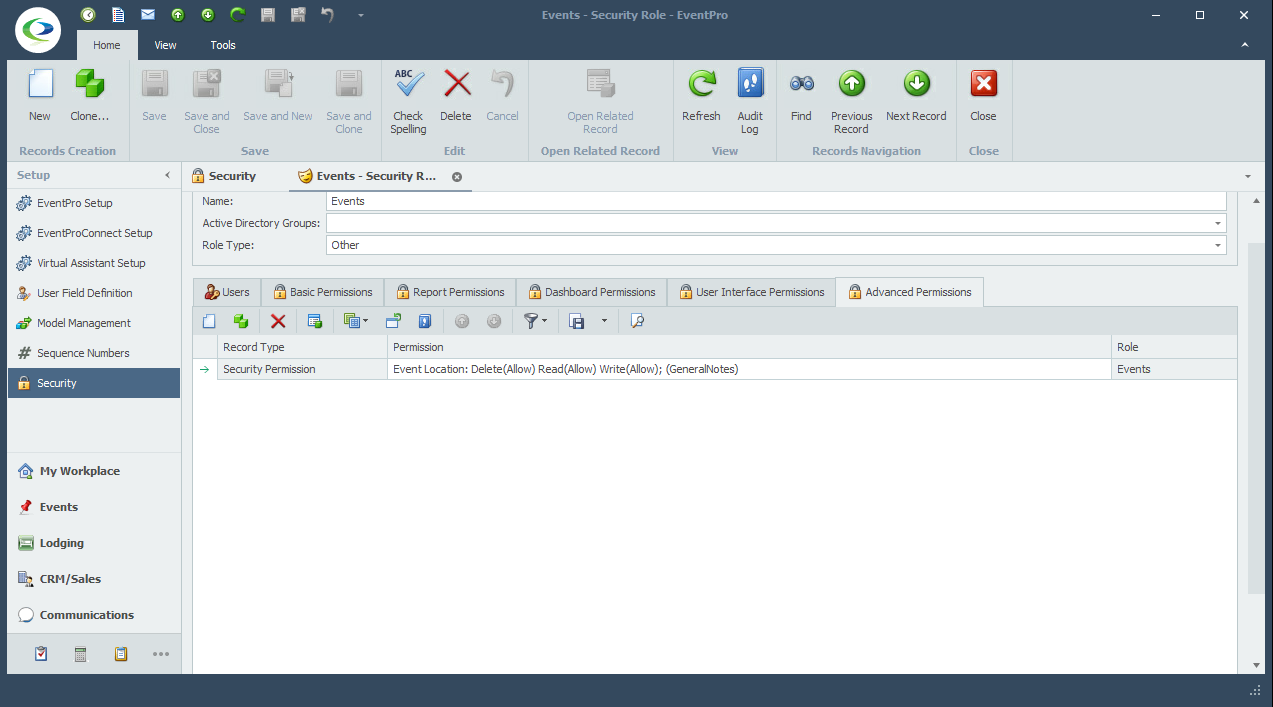Select the Advanced Permissions tab
This screenshot has width=1273, height=707.
click(910, 292)
